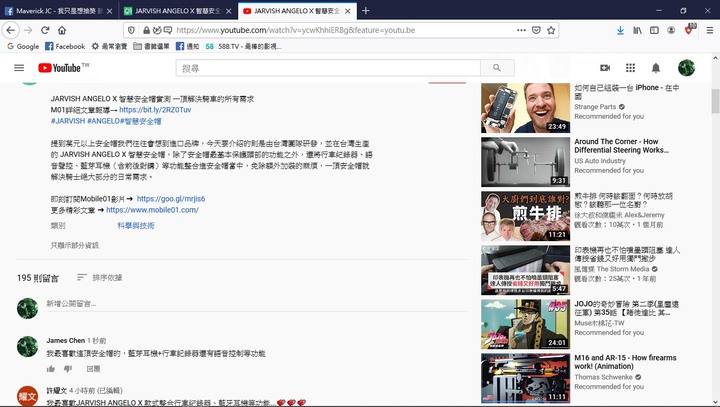Image resolution: width=720 pixels, height=407 pixels.
Task: Open the YouTube apps grid
Action: (x=630, y=68)
